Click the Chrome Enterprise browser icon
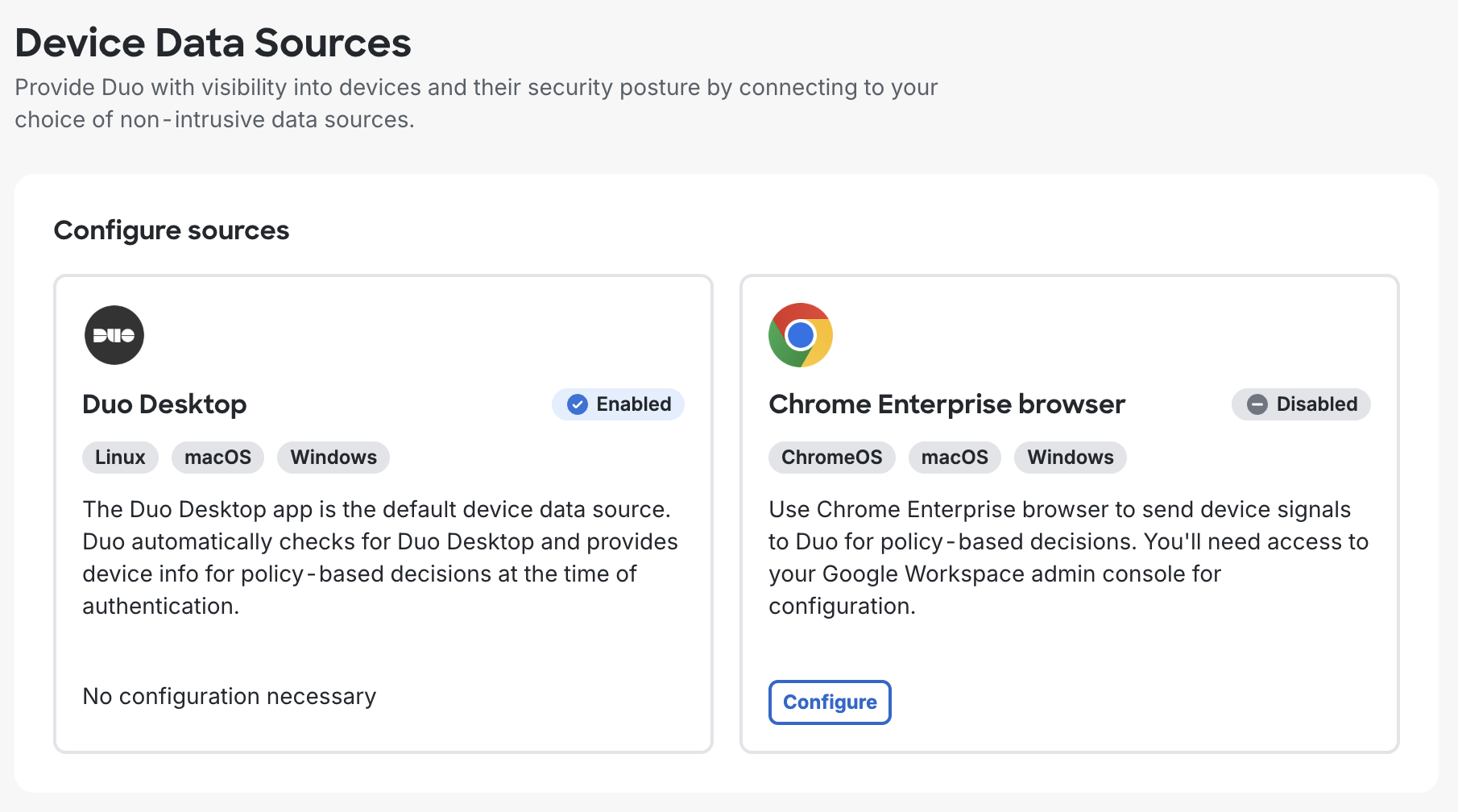 (801, 334)
